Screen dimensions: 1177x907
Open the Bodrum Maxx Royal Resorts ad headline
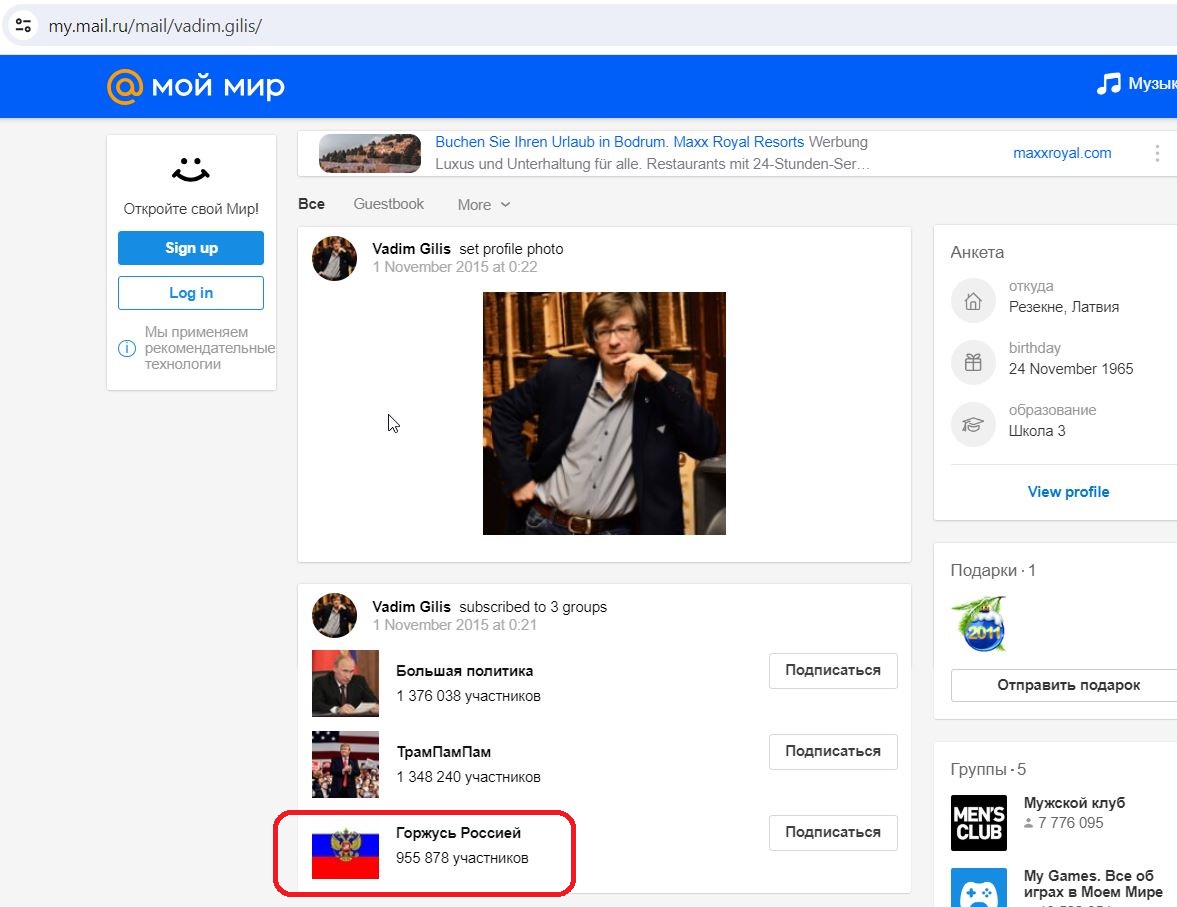click(619, 142)
